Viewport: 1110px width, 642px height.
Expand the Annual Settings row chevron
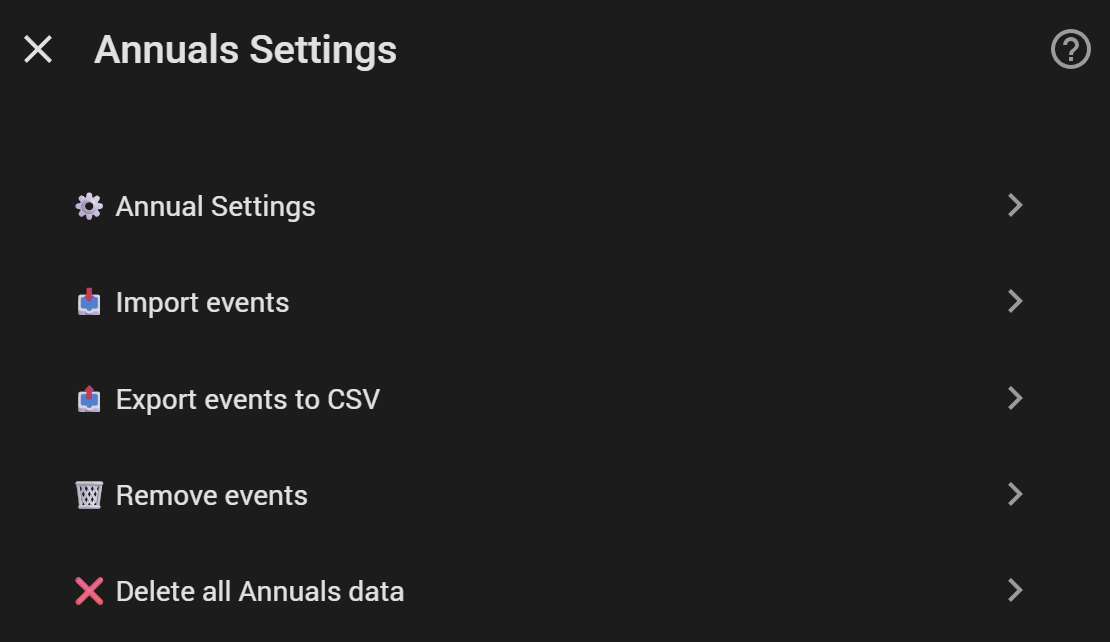(1015, 205)
